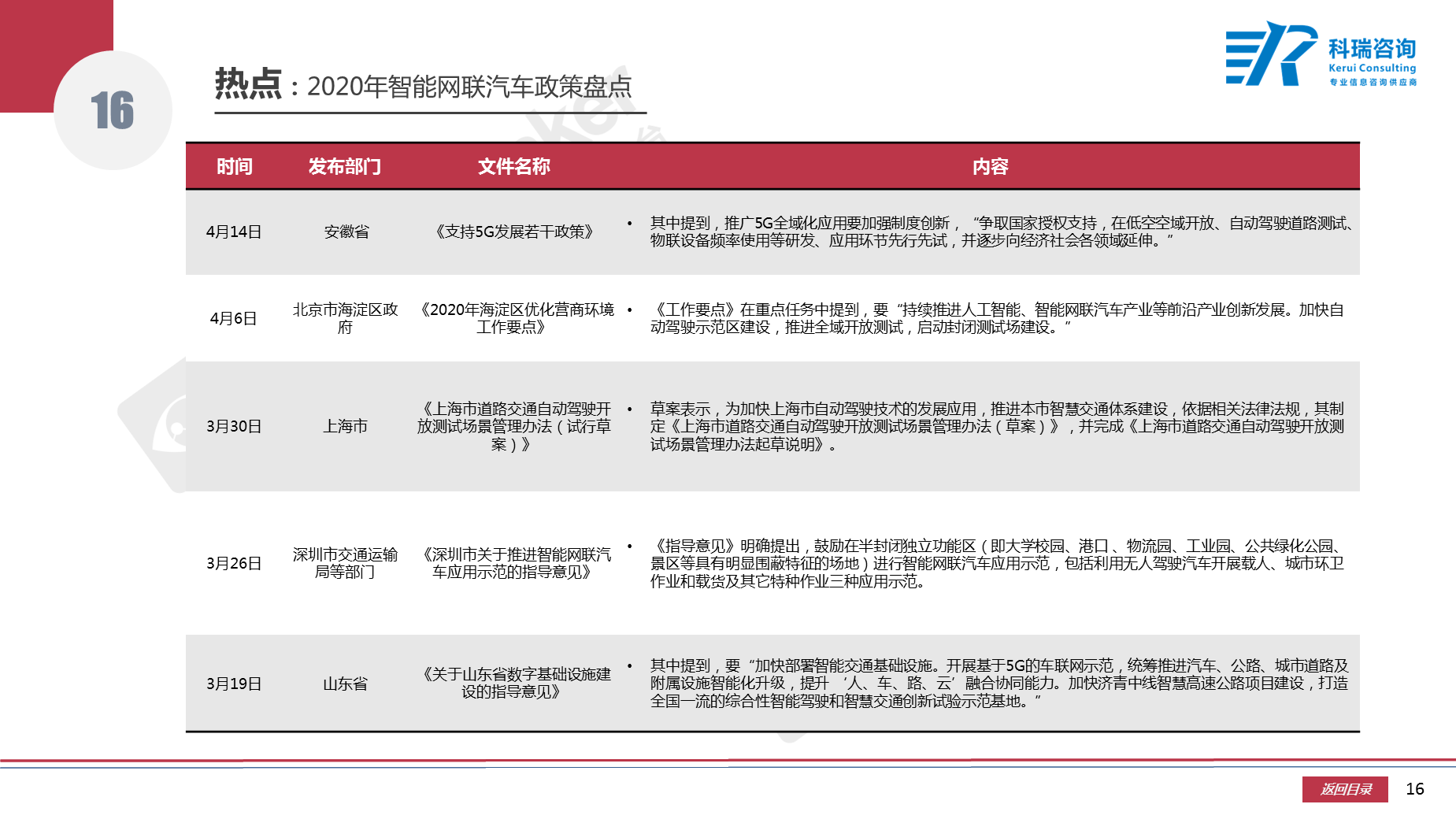Select 《关于山东省数字基础设施建设的指导意见》 cell
1456x819 pixels.
coord(514,683)
